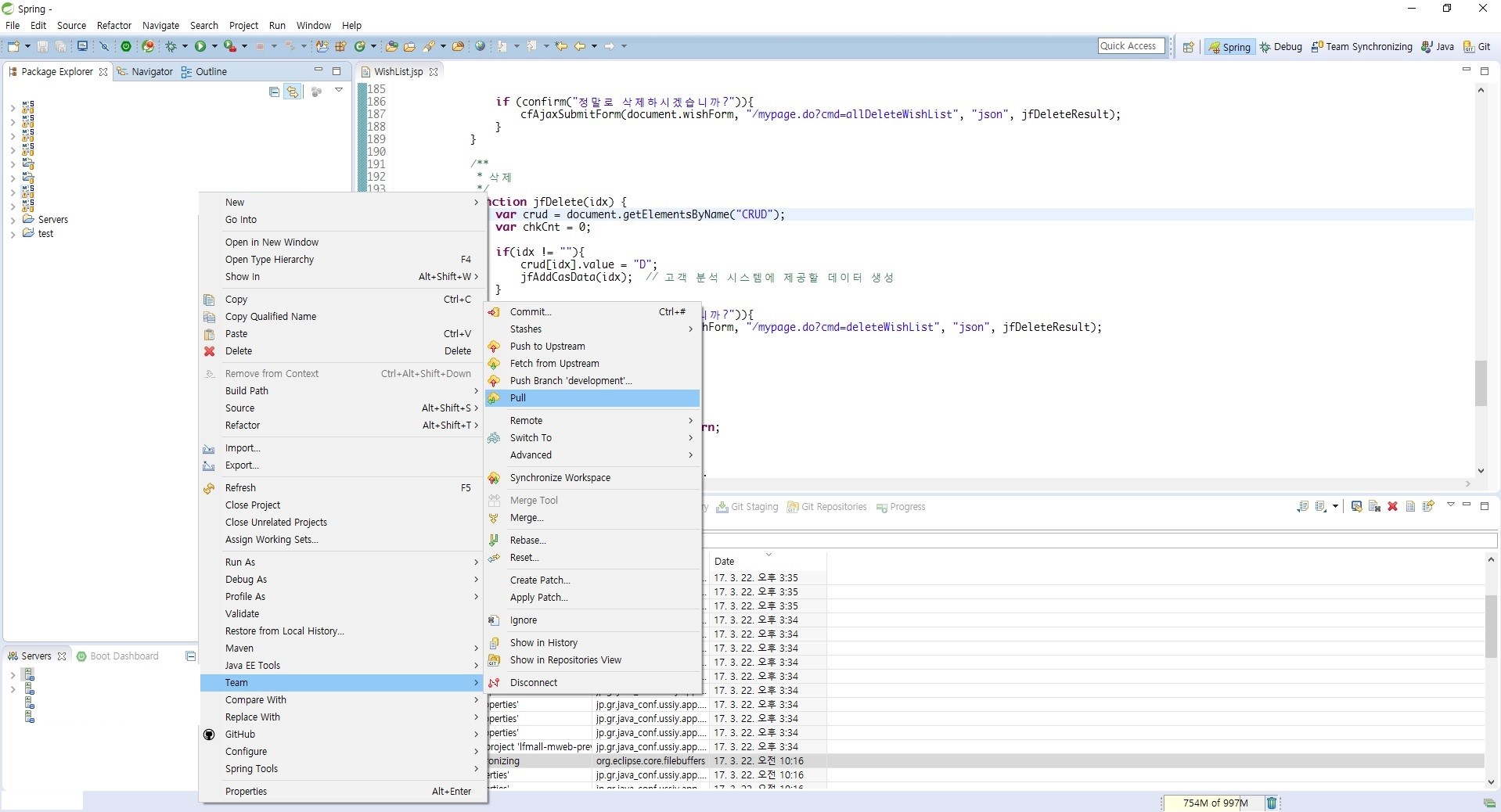The height and width of the screenshot is (812, 1501).
Task: Click the GitHub icon in context menu
Action: point(209,735)
